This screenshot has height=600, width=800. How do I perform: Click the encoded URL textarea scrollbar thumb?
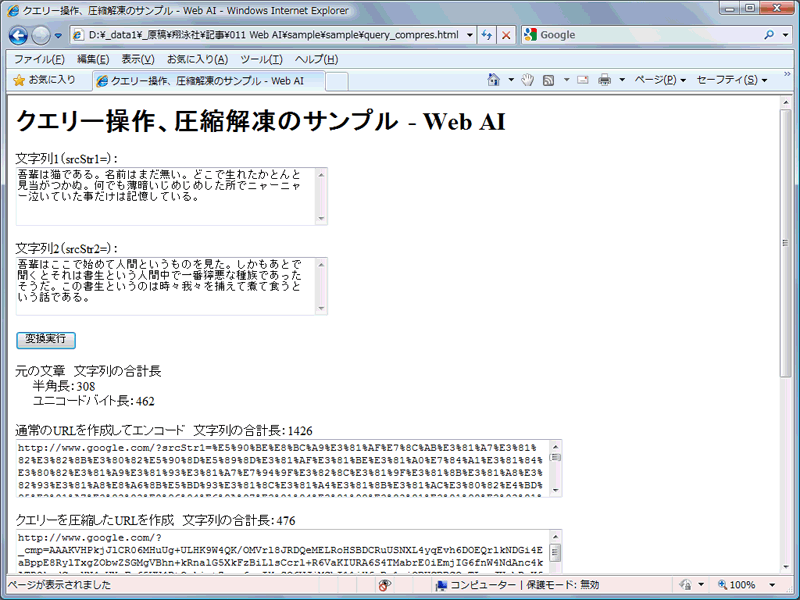[556, 457]
